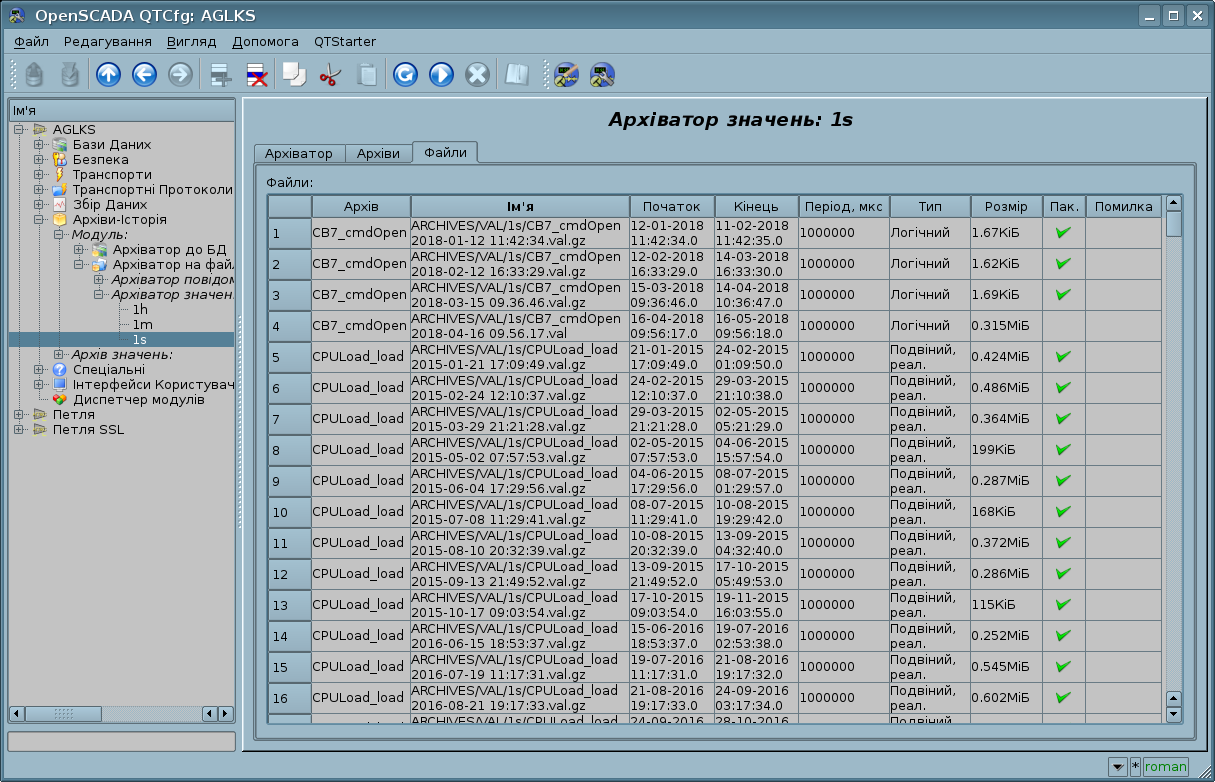Click the Розмір column header
This screenshot has width=1215, height=782.
(1005, 207)
